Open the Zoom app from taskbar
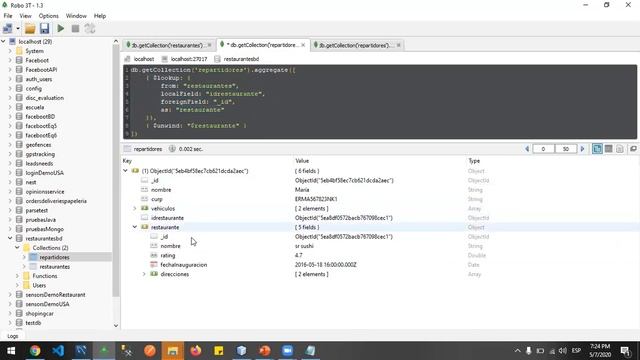 pos(287,351)
